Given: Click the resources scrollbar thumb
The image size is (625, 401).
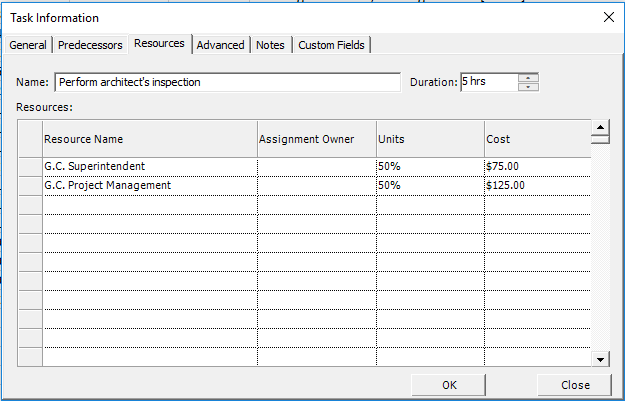Looking at the screenshot, I should 600,140.
